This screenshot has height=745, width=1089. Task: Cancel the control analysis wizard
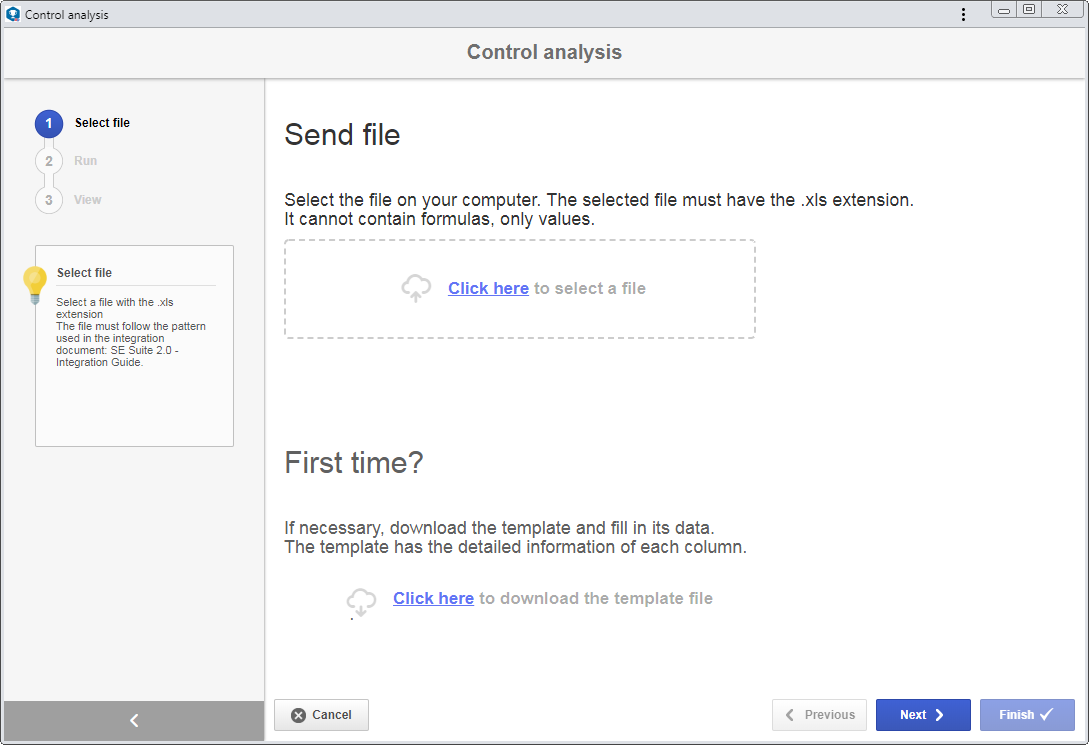click(x=322, y=714)
